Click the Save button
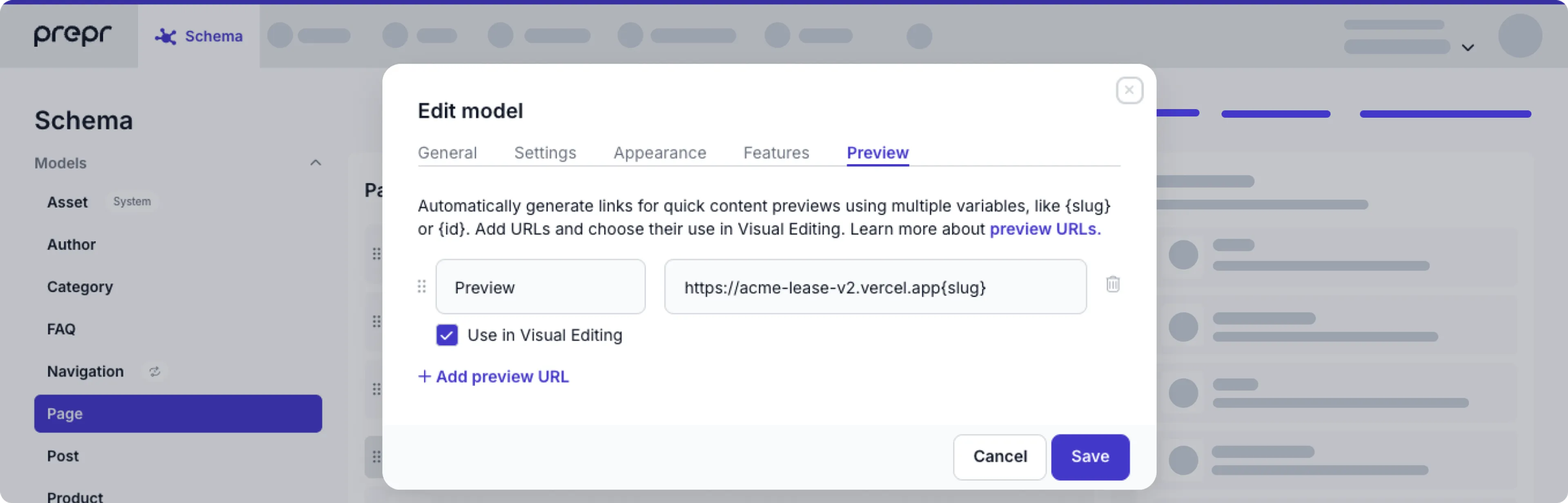Image resolution: width=1568 pixels, height=503 pixels. point(1090,457)
